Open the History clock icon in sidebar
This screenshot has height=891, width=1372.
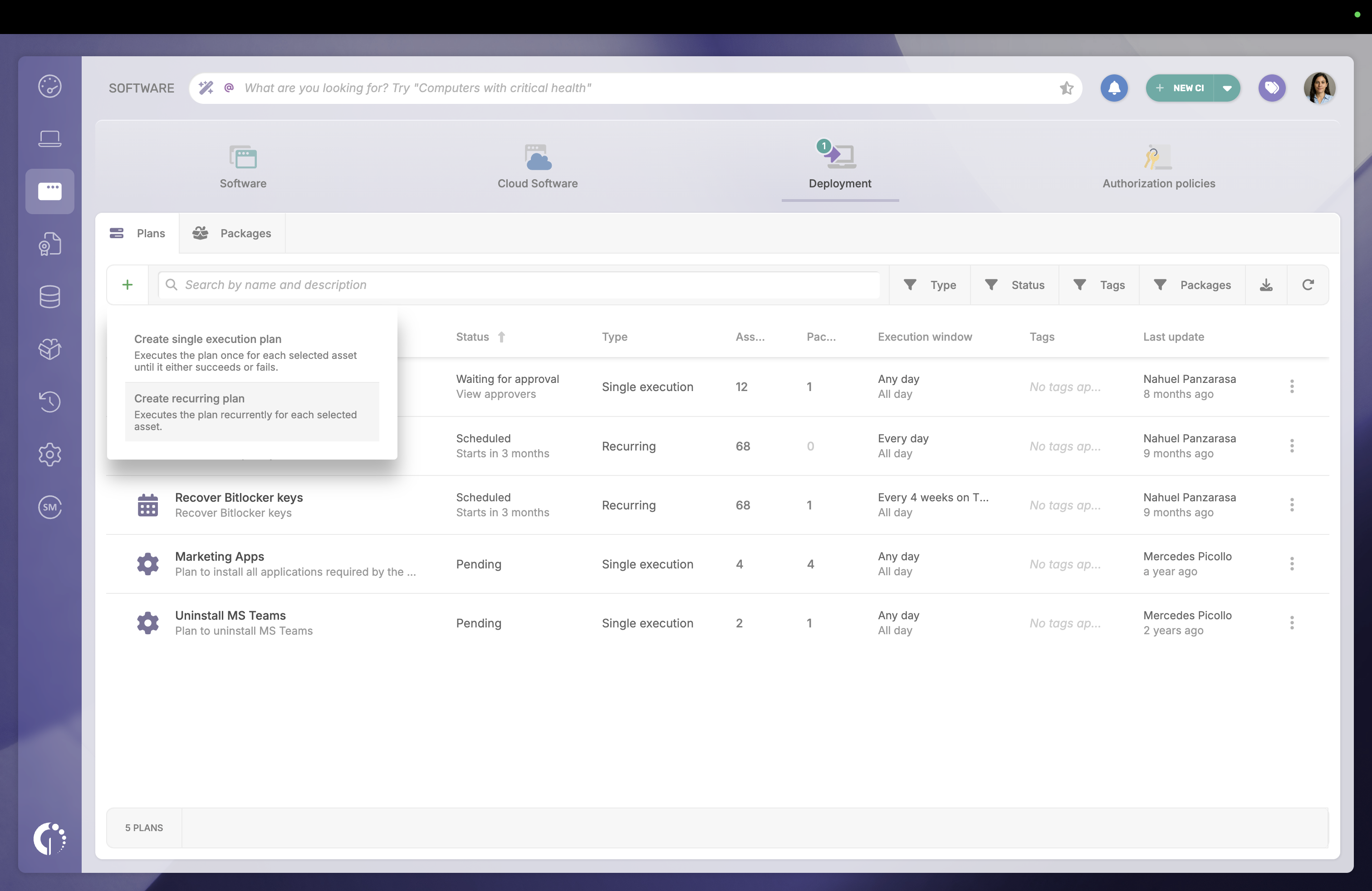pyautogui.click(x=50, y=401)
